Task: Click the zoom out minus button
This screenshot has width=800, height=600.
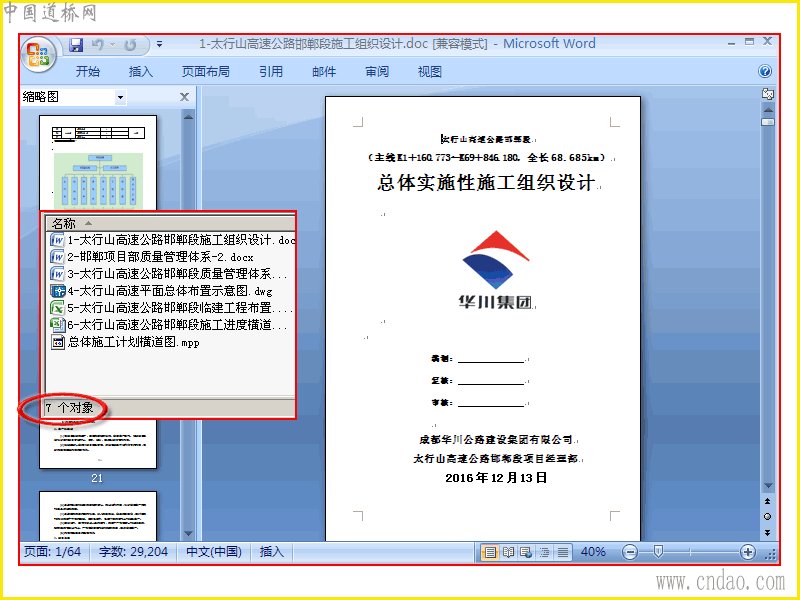Action: 630,553
